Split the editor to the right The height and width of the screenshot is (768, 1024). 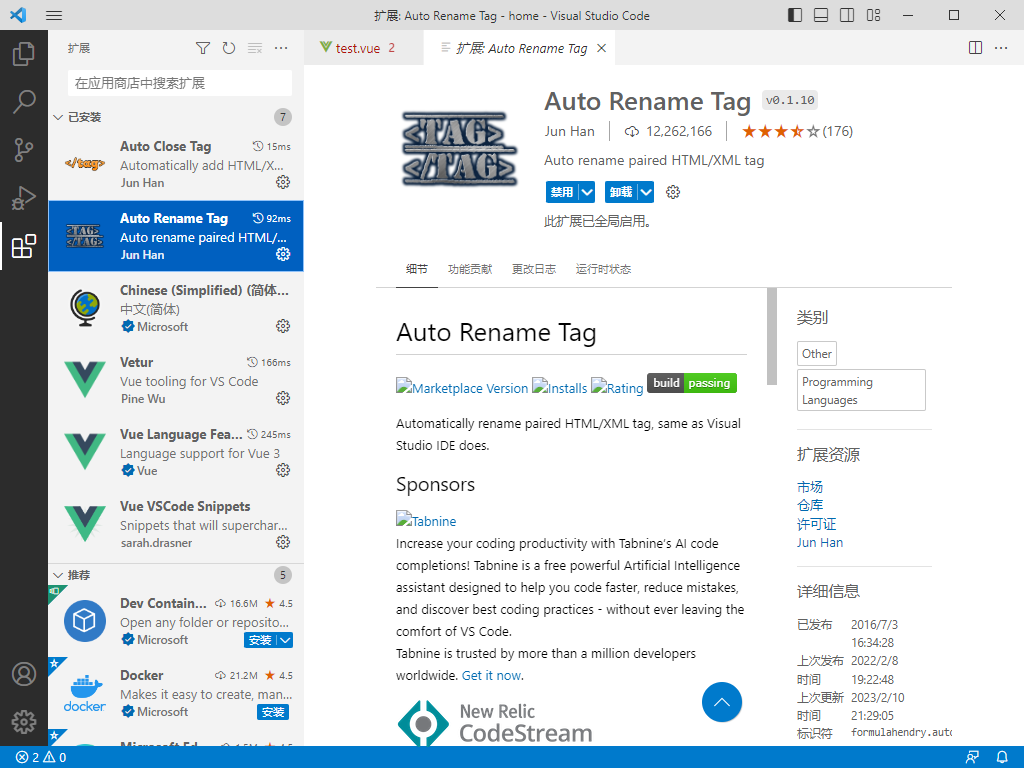pos(975,48)
